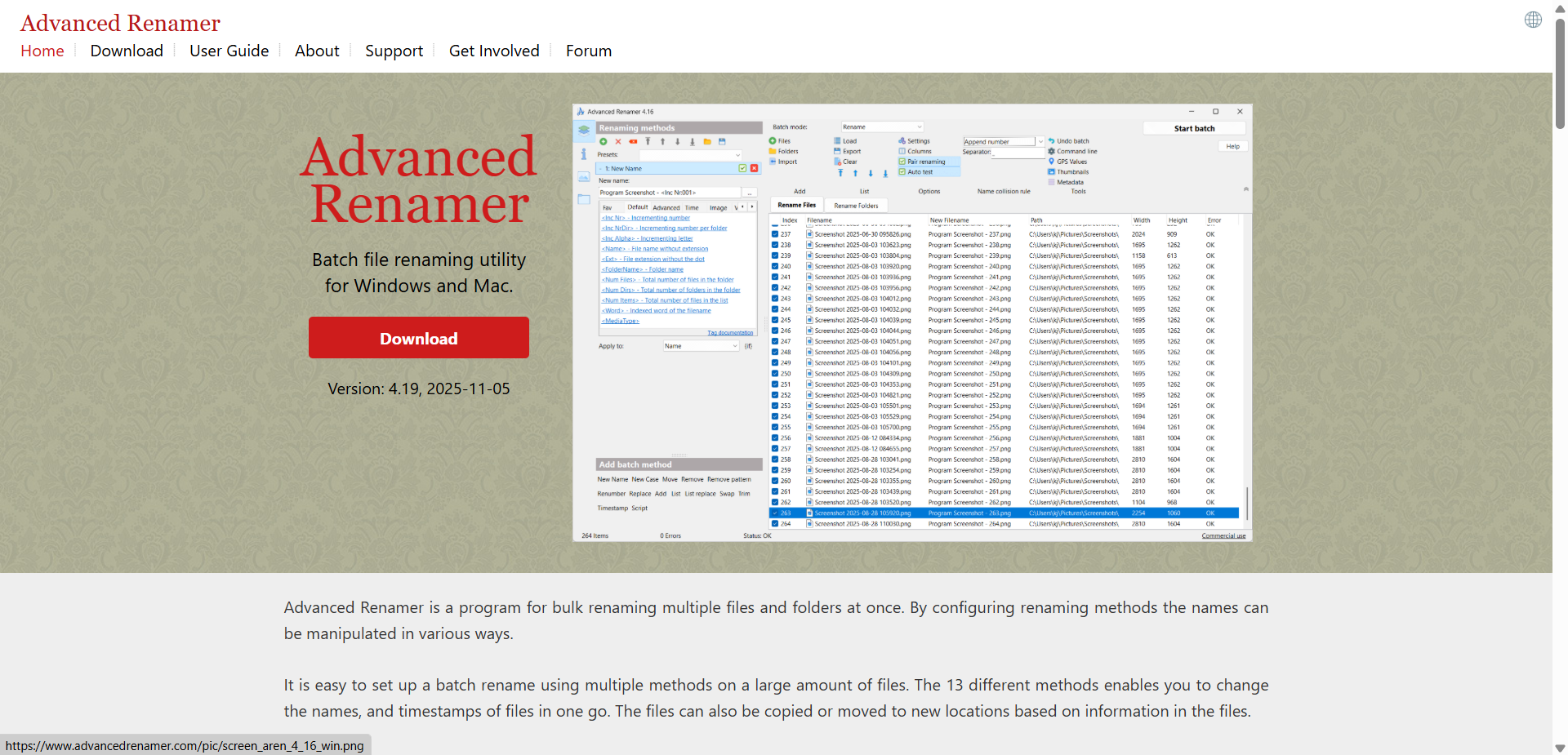Click the Command line gear icon
1568x755 pixels.
point(1052,151)
